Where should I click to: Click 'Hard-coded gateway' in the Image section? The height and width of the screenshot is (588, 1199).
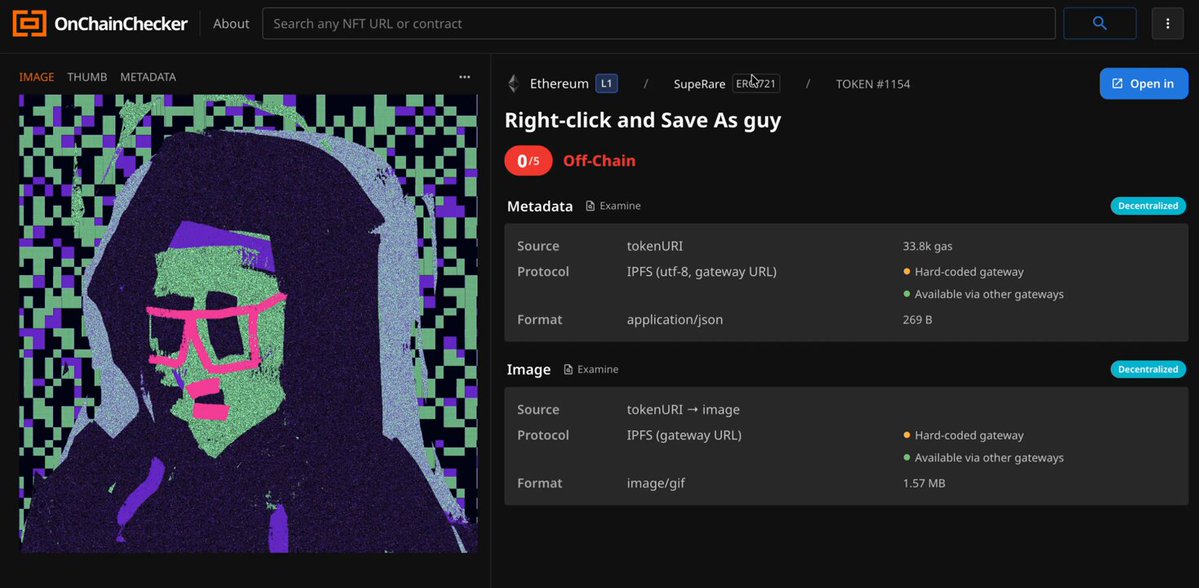[x=969, y=435]
